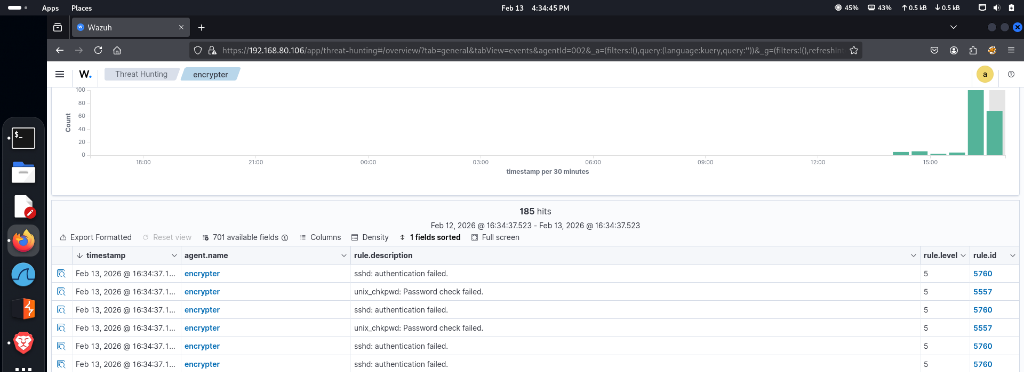Go to the Firefox home page icon
1024x372 pixels.
(117, 50)
